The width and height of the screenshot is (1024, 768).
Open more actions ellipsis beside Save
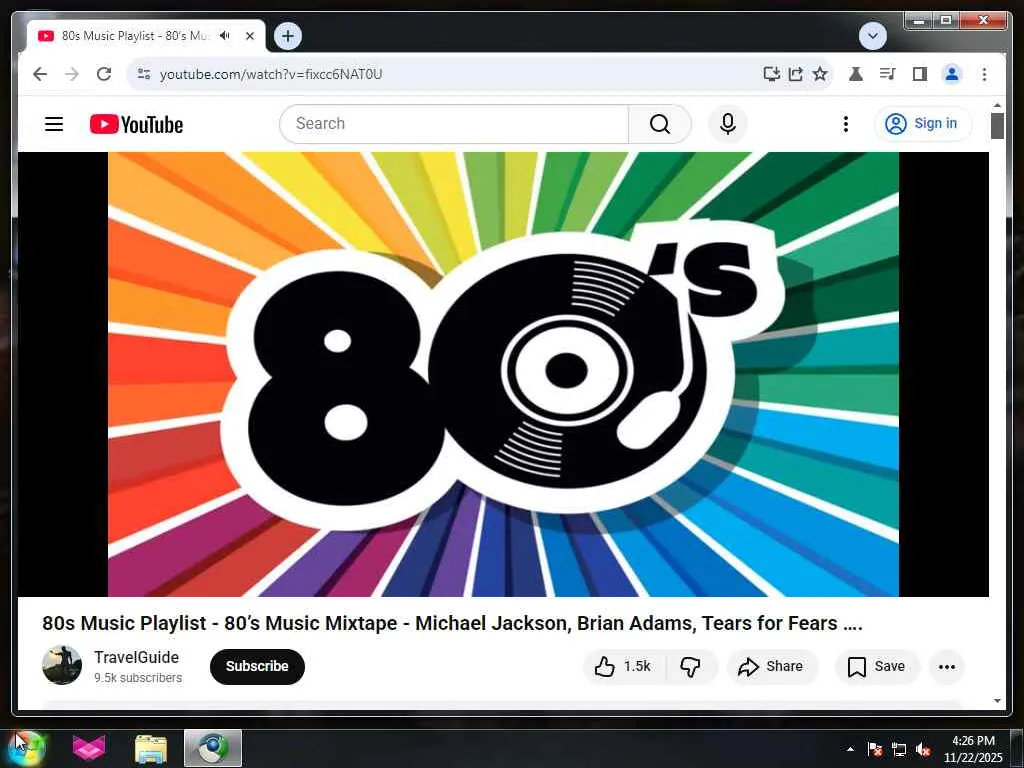coord(947,666)
